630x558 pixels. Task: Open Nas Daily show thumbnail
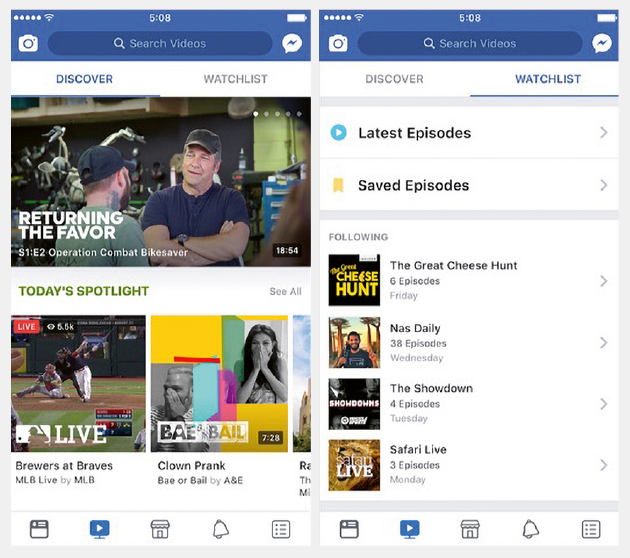[354, 342]
